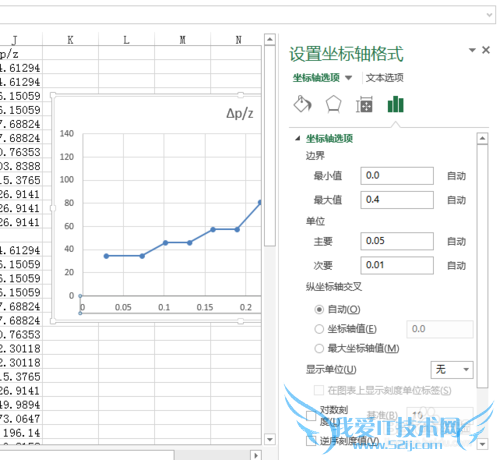The height and width of the screenshot is (460, 500).
Task: Collapse the 坐标轴选项 section
Action: (298, 138)
